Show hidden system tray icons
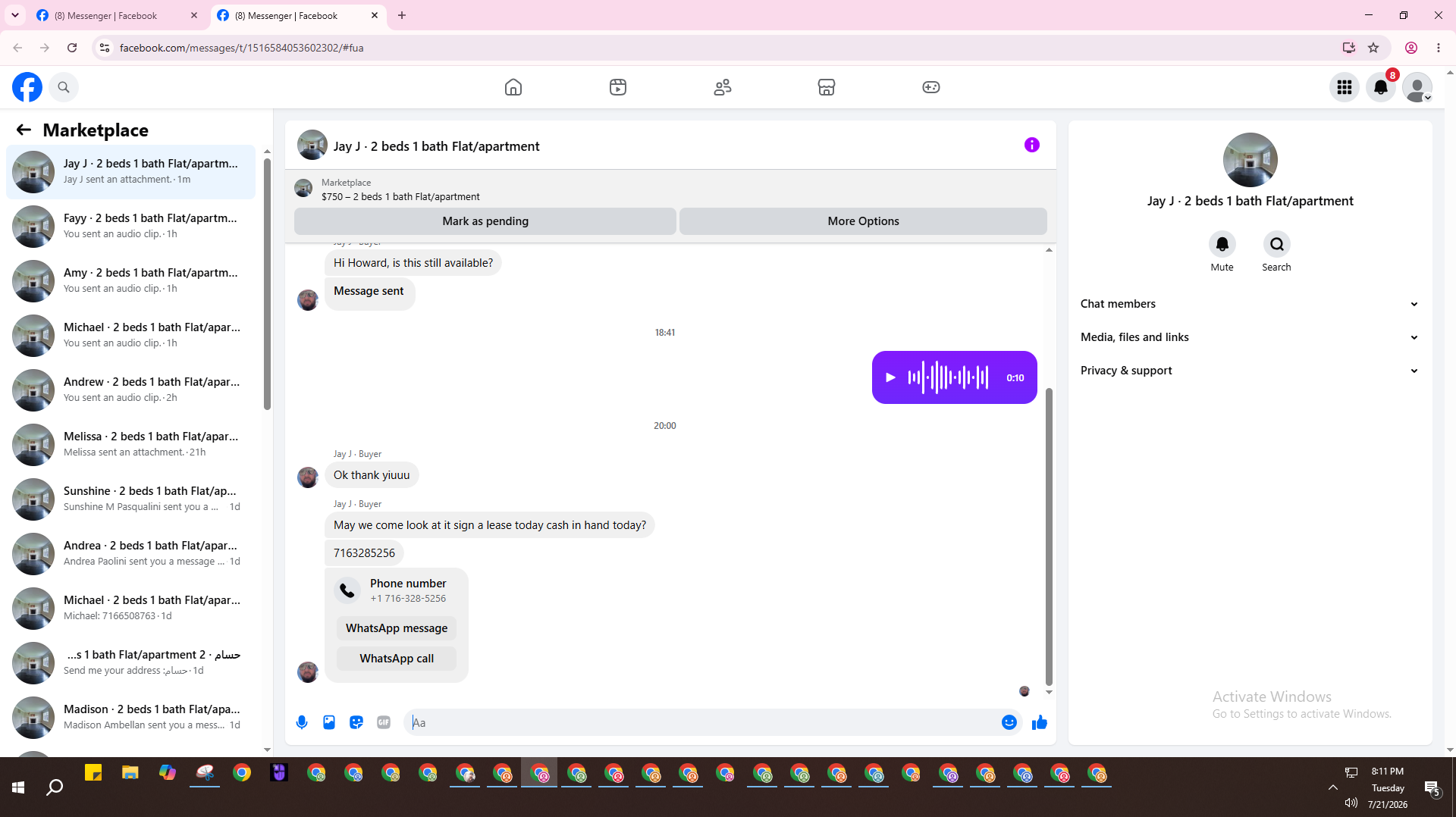 click(x=1332, y=787)
